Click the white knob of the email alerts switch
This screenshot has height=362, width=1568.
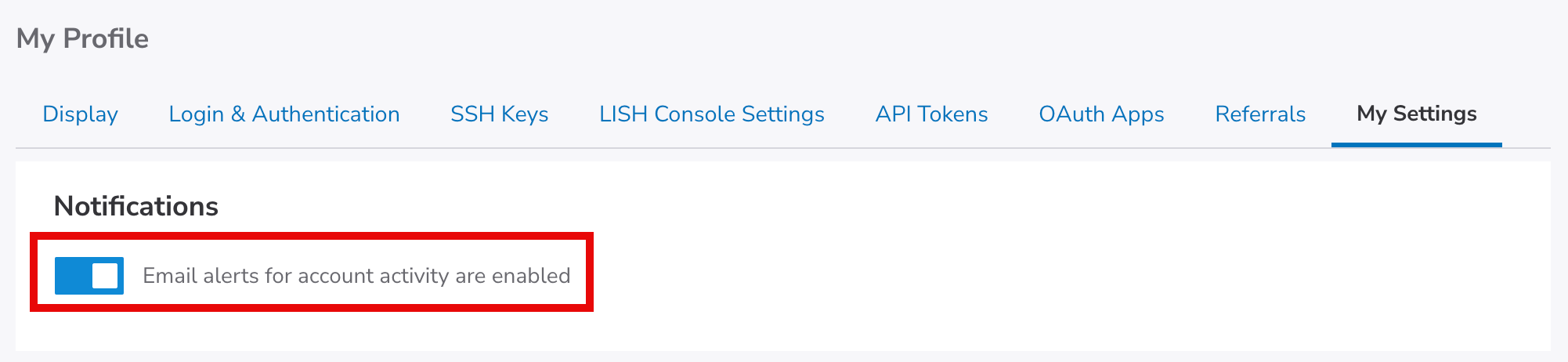(105, 276)
